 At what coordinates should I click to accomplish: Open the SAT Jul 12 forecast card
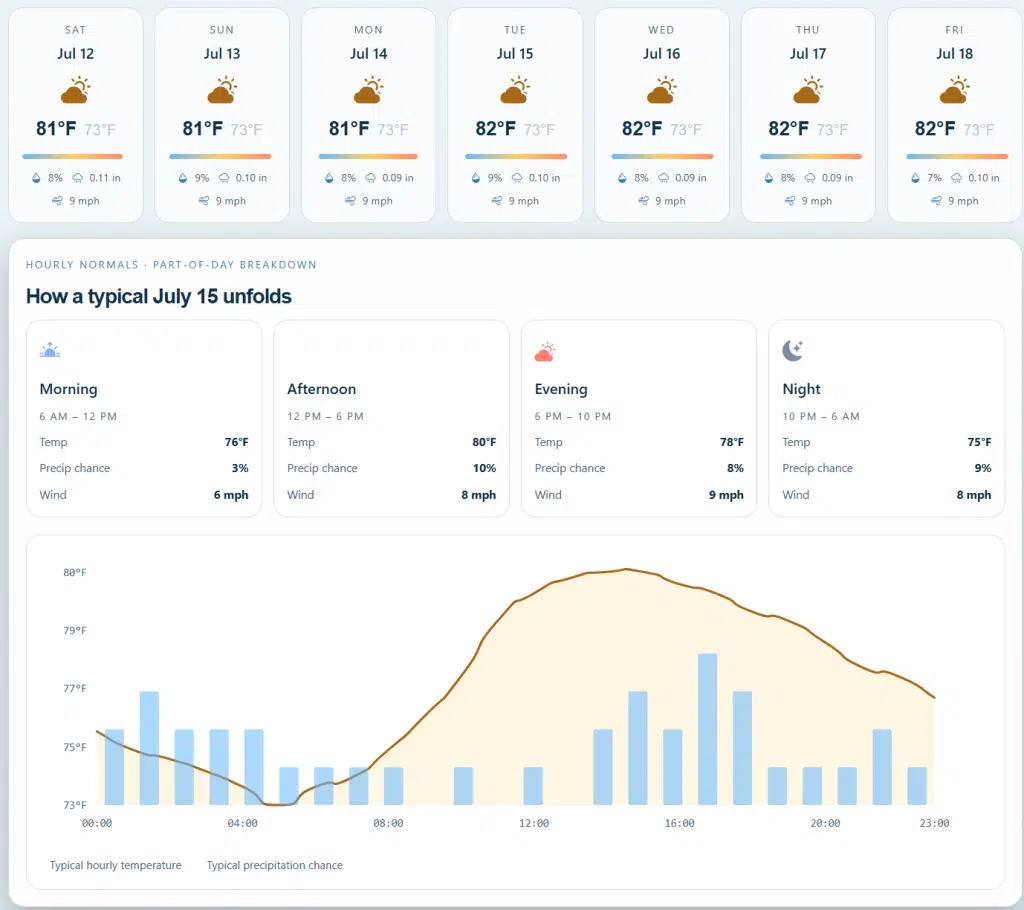76,115
